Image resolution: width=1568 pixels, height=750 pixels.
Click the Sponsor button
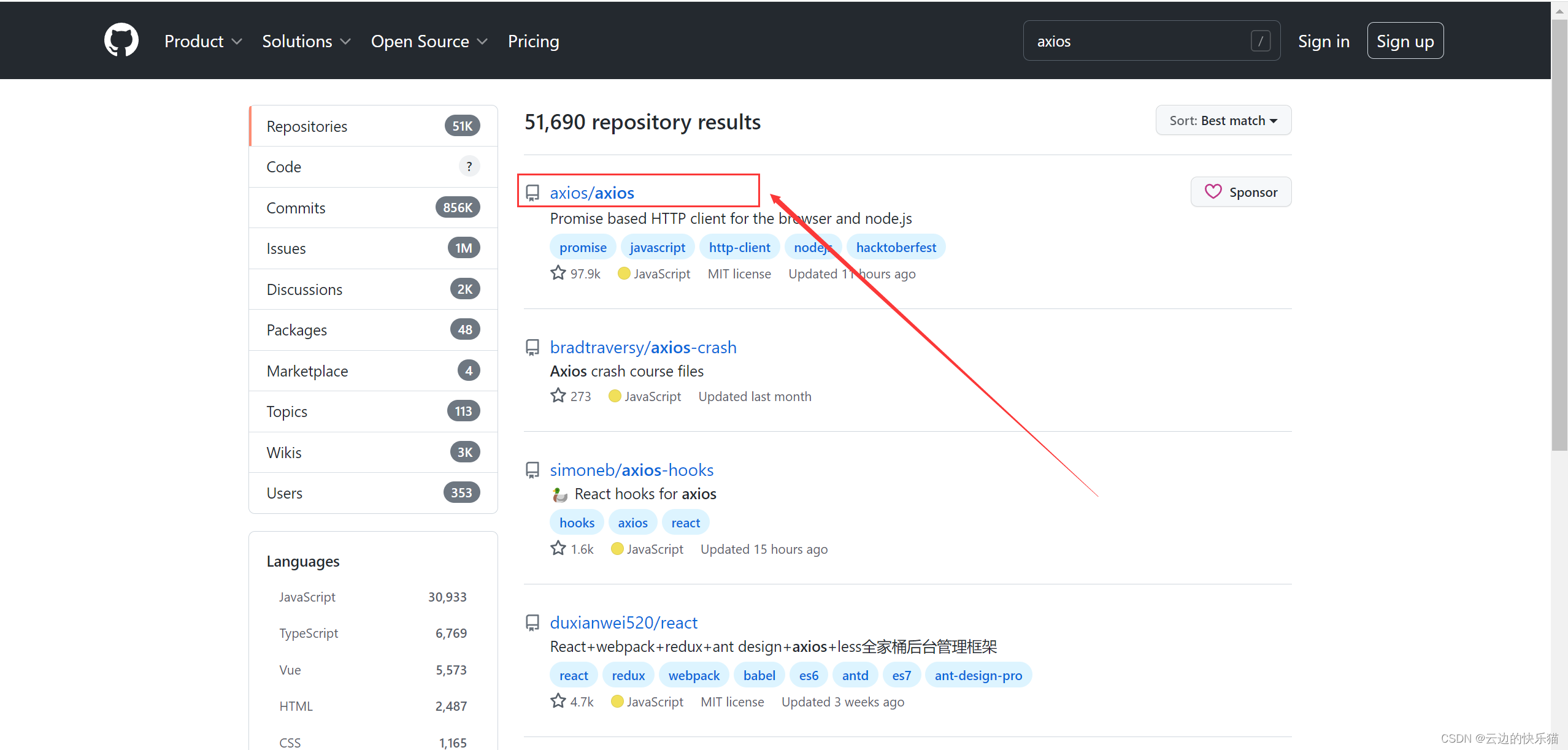click(1241, 192)
